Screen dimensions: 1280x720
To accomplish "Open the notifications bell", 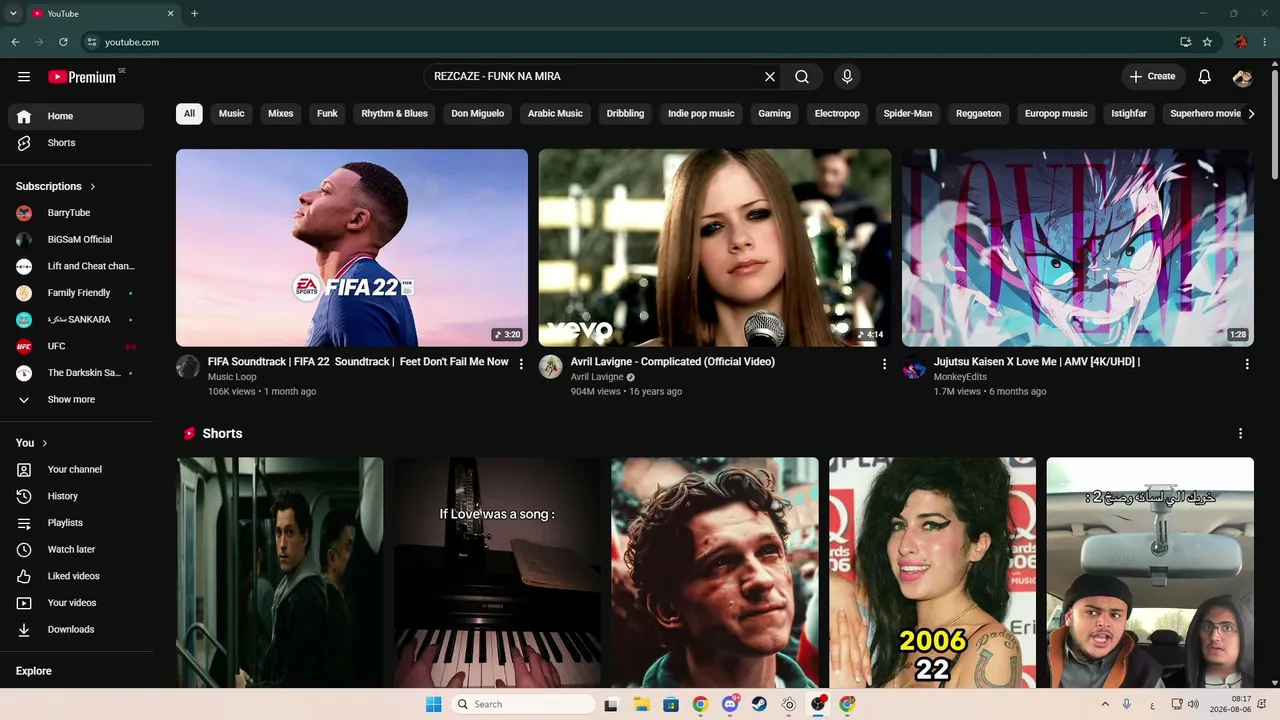I will coord(1205,77).
